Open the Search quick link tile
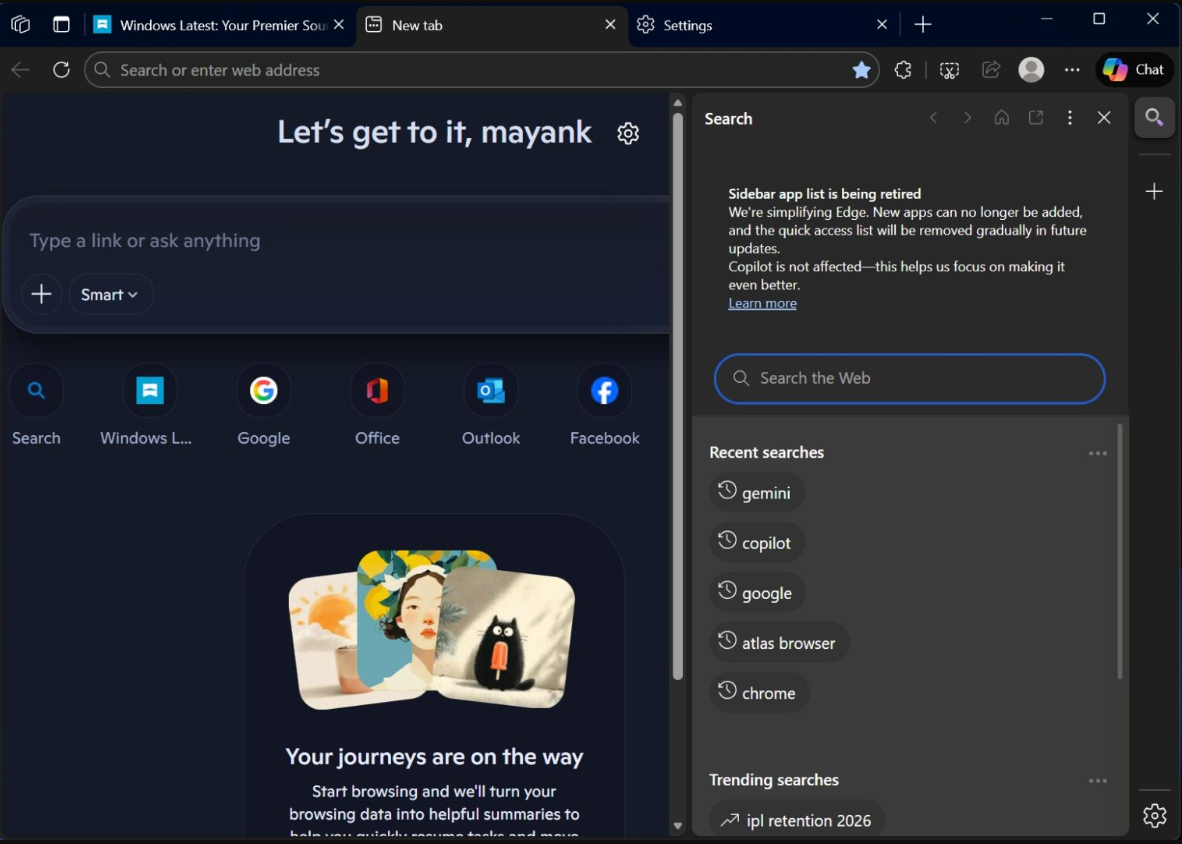Screen dimensions: 1182x844 tap(36, 405)
